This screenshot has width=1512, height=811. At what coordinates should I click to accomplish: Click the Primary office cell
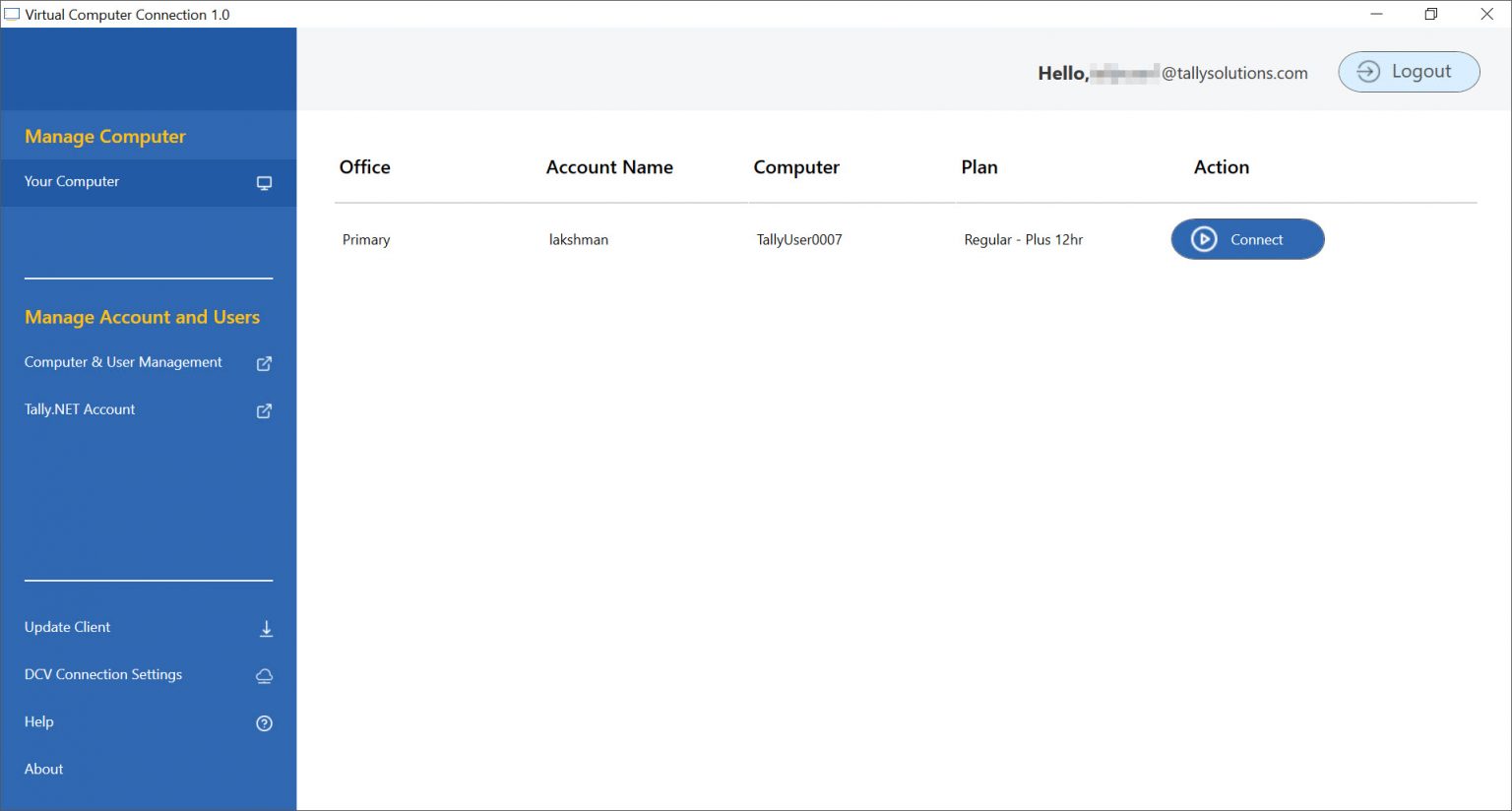(x=366, y=240)
